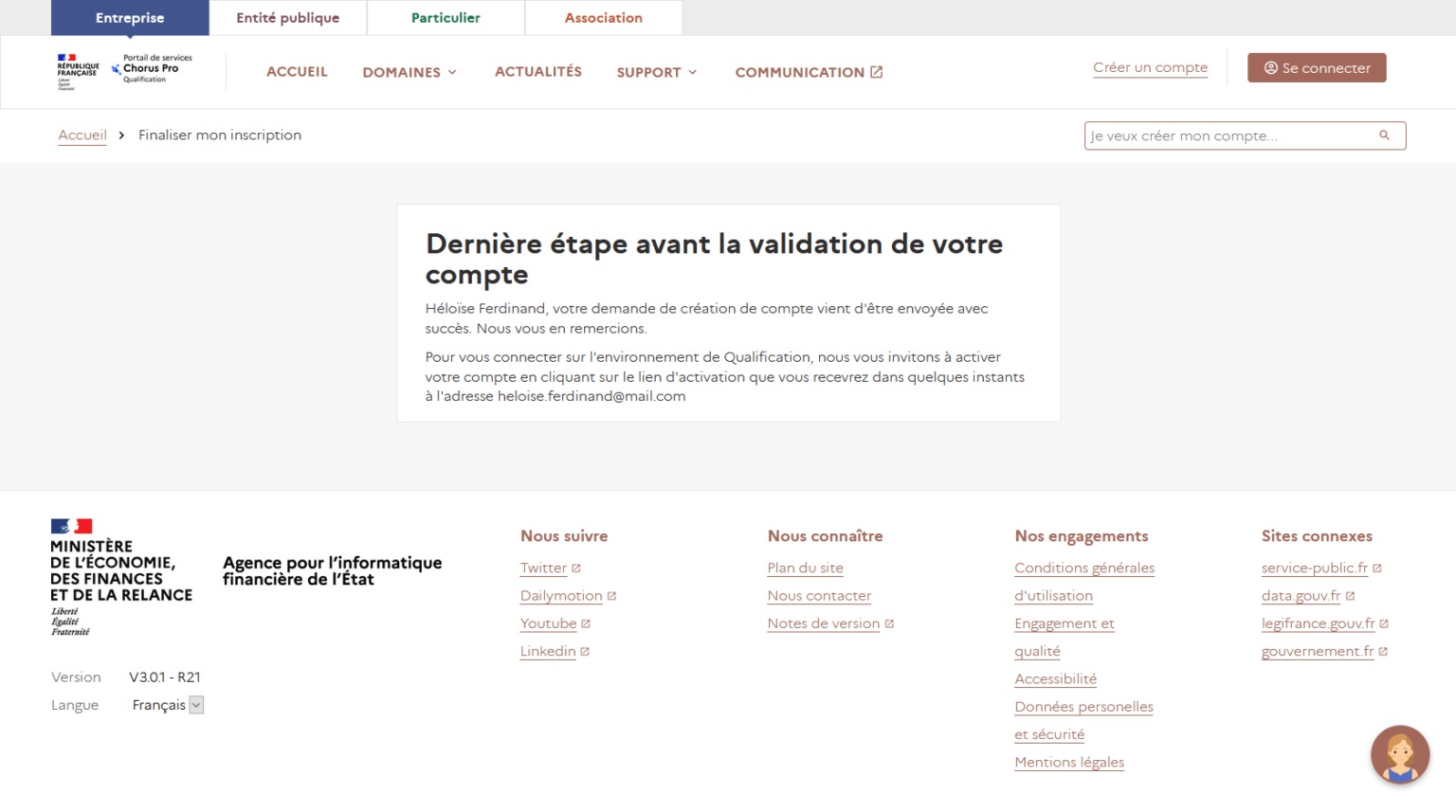Click 'Finaliser mon inscription' breadcrumb text

220,135
